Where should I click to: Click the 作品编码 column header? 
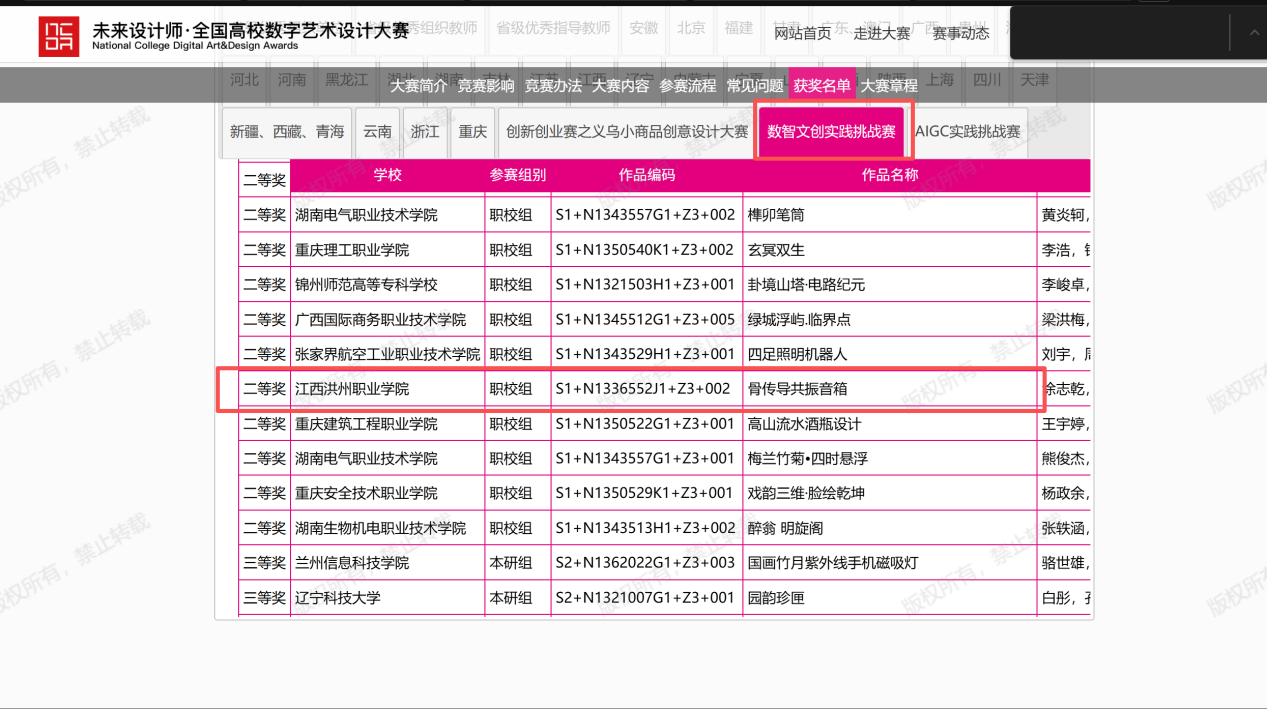click(x=646, y=176)
